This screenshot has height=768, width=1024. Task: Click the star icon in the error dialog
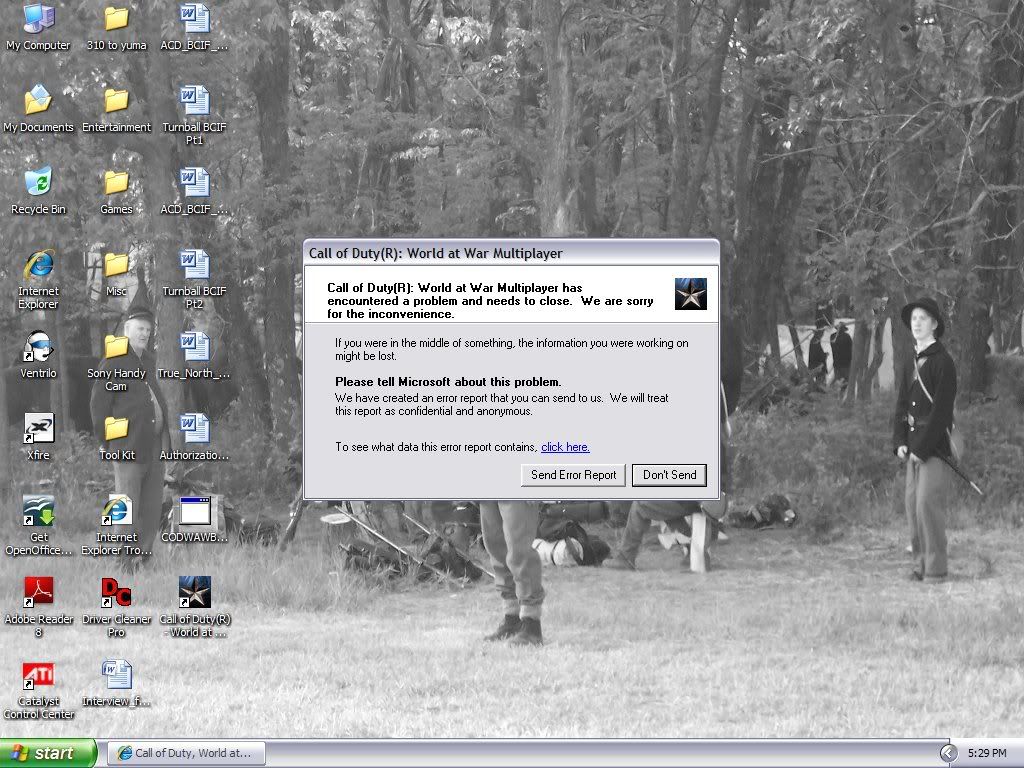pyautogui.click(x=690, y=294)
